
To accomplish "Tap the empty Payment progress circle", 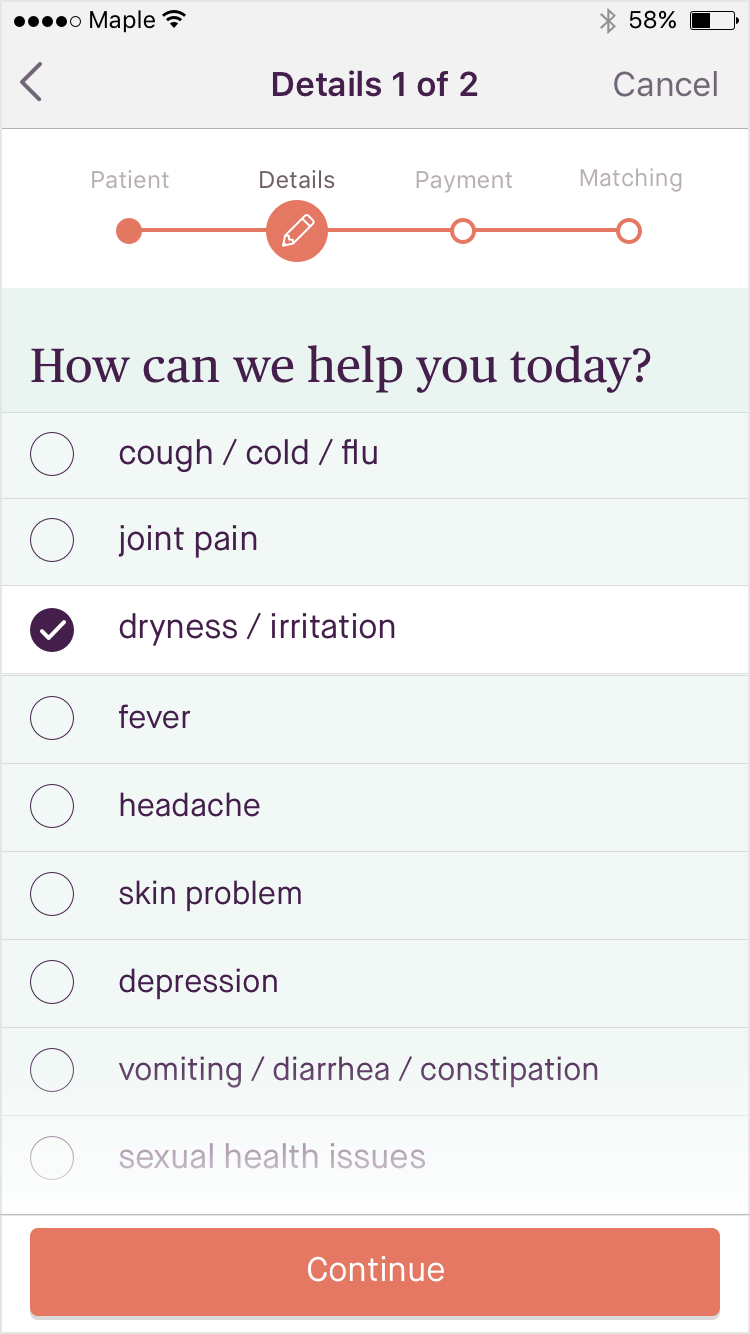I will (x=463, y=231).
